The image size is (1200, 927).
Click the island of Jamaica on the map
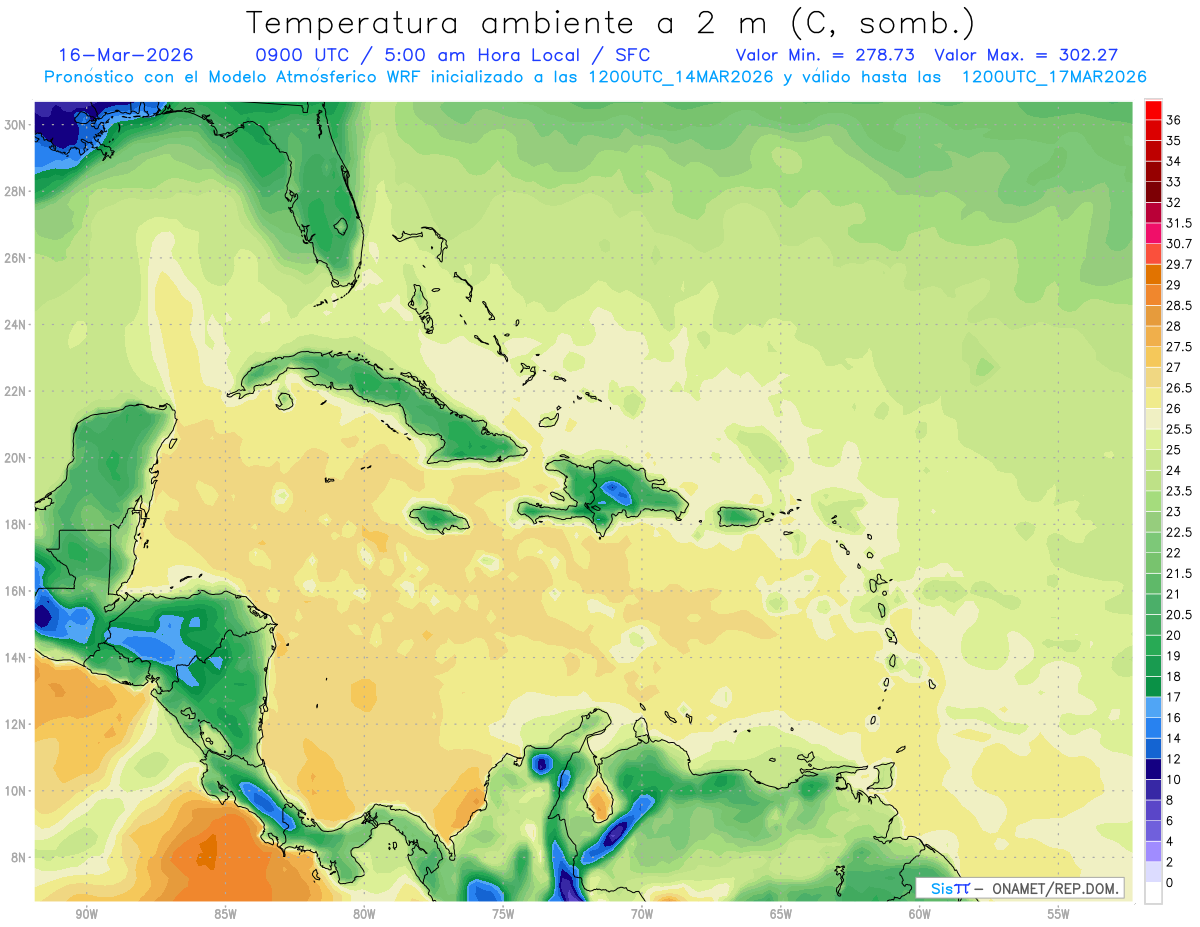pyautogui.click(x=439, y=518)
